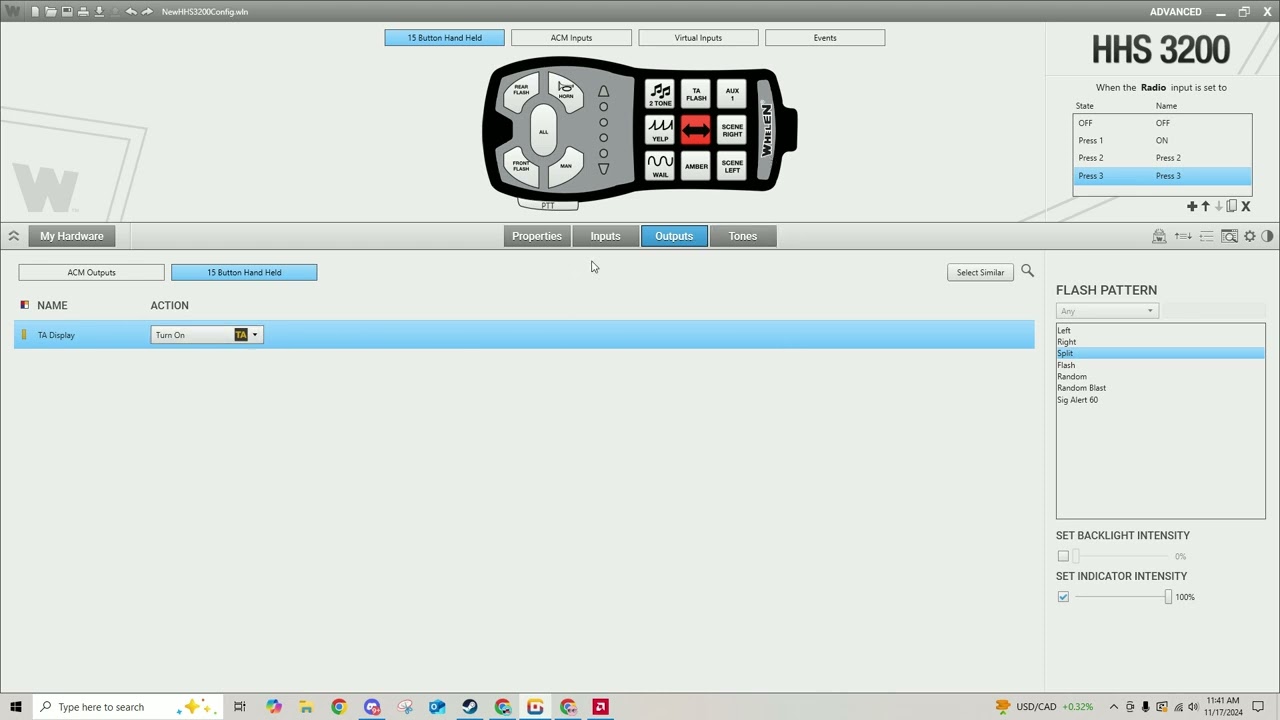Choose the Sig Alert 60 flash pattern

click(1160, 400)
